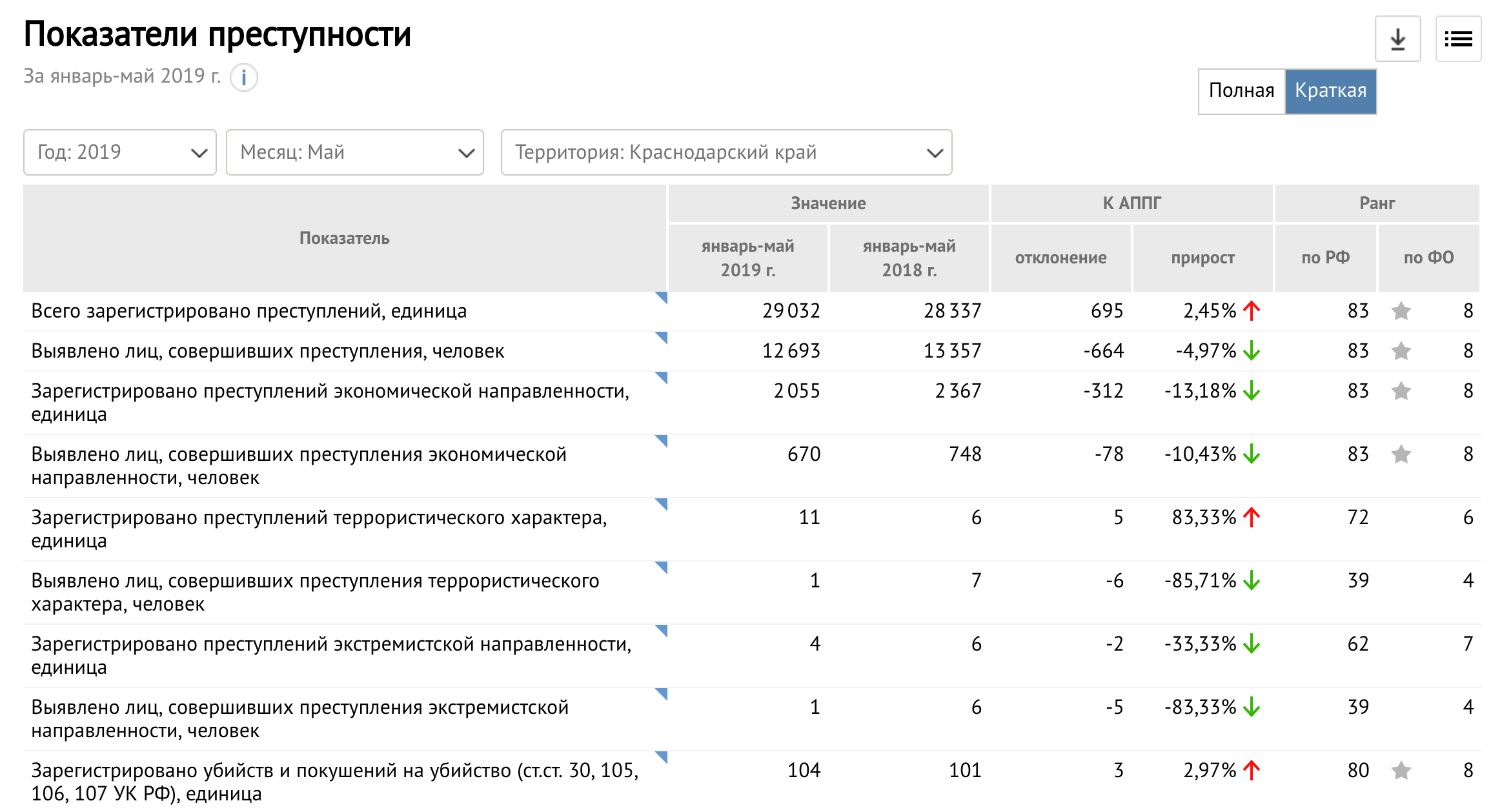Screen dimensions: 1491x812
Task: Click the прирост column header
Action: (x=1202, y=258)
